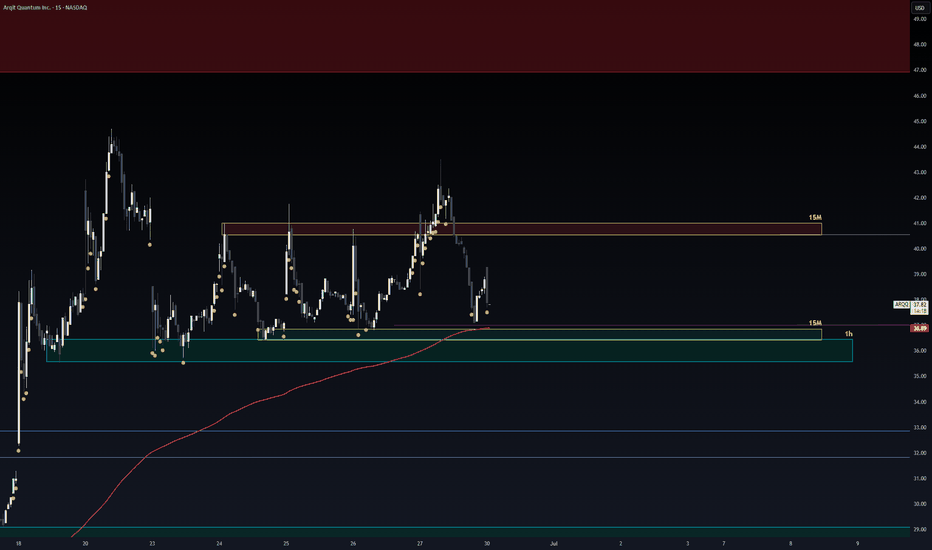Click date 24 on the time axis

(x=219, y=543)
